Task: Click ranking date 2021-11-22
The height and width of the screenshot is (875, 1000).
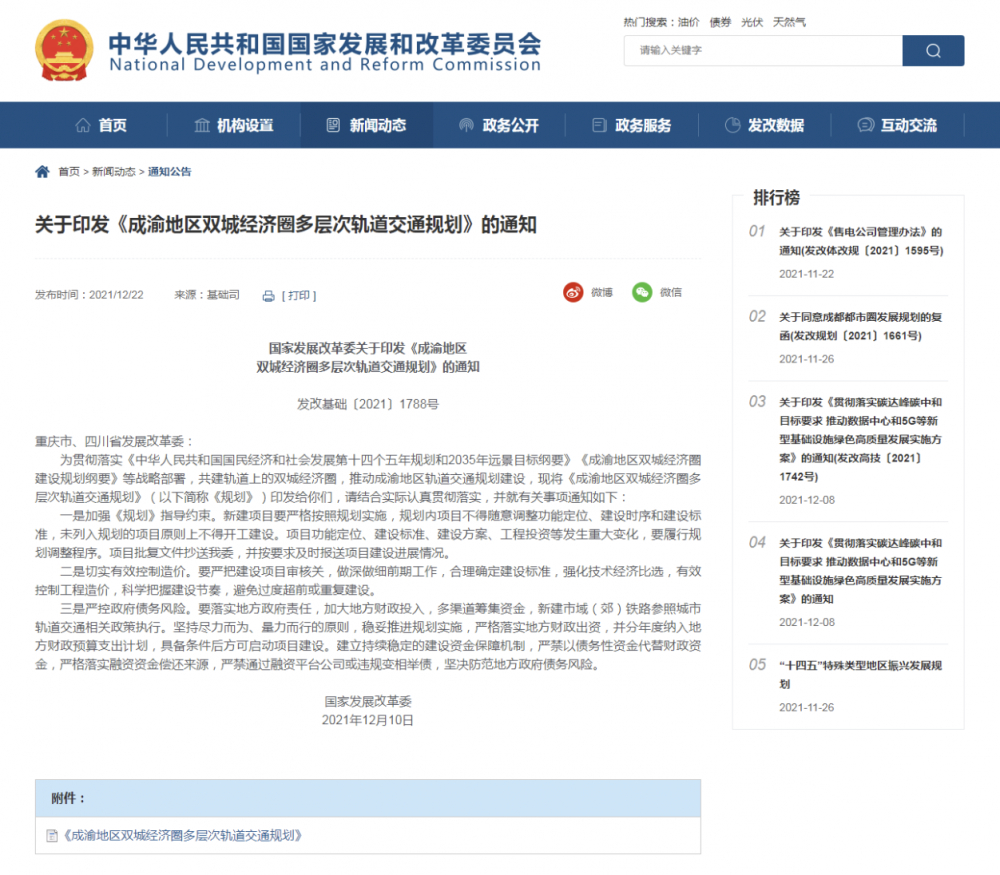Action: click(x=807, y=274)
